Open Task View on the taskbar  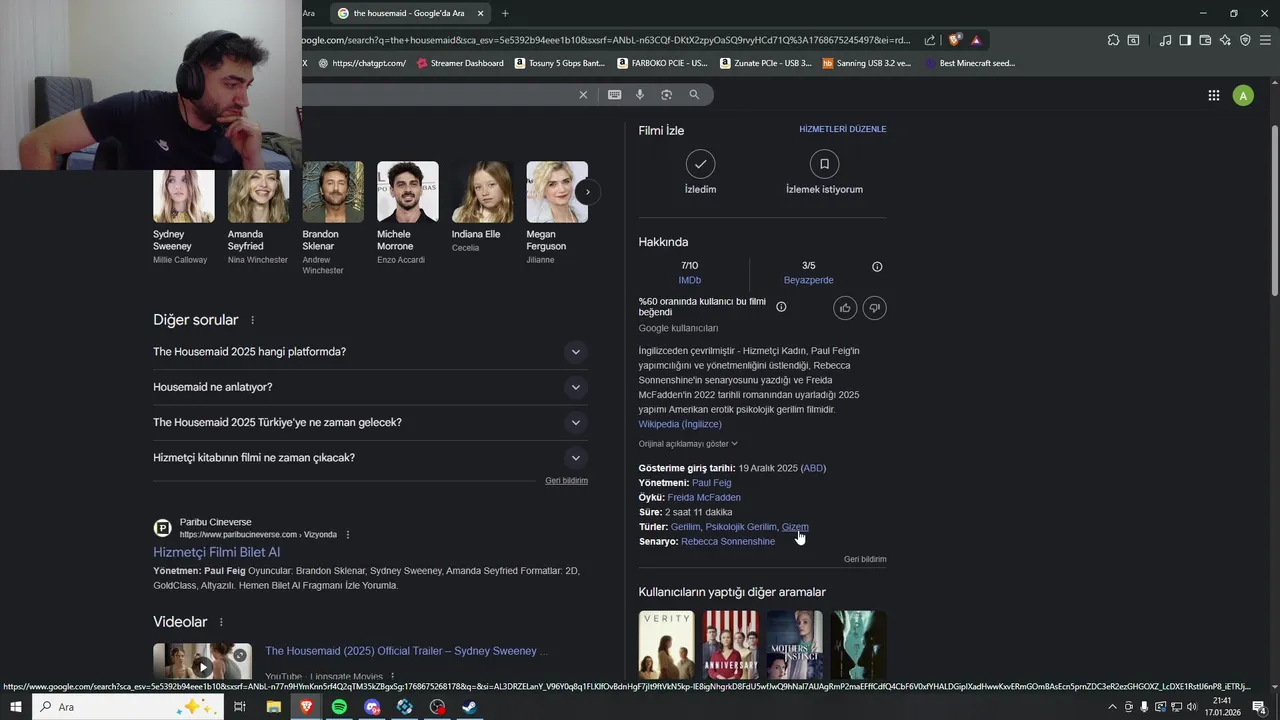[240, 707]
